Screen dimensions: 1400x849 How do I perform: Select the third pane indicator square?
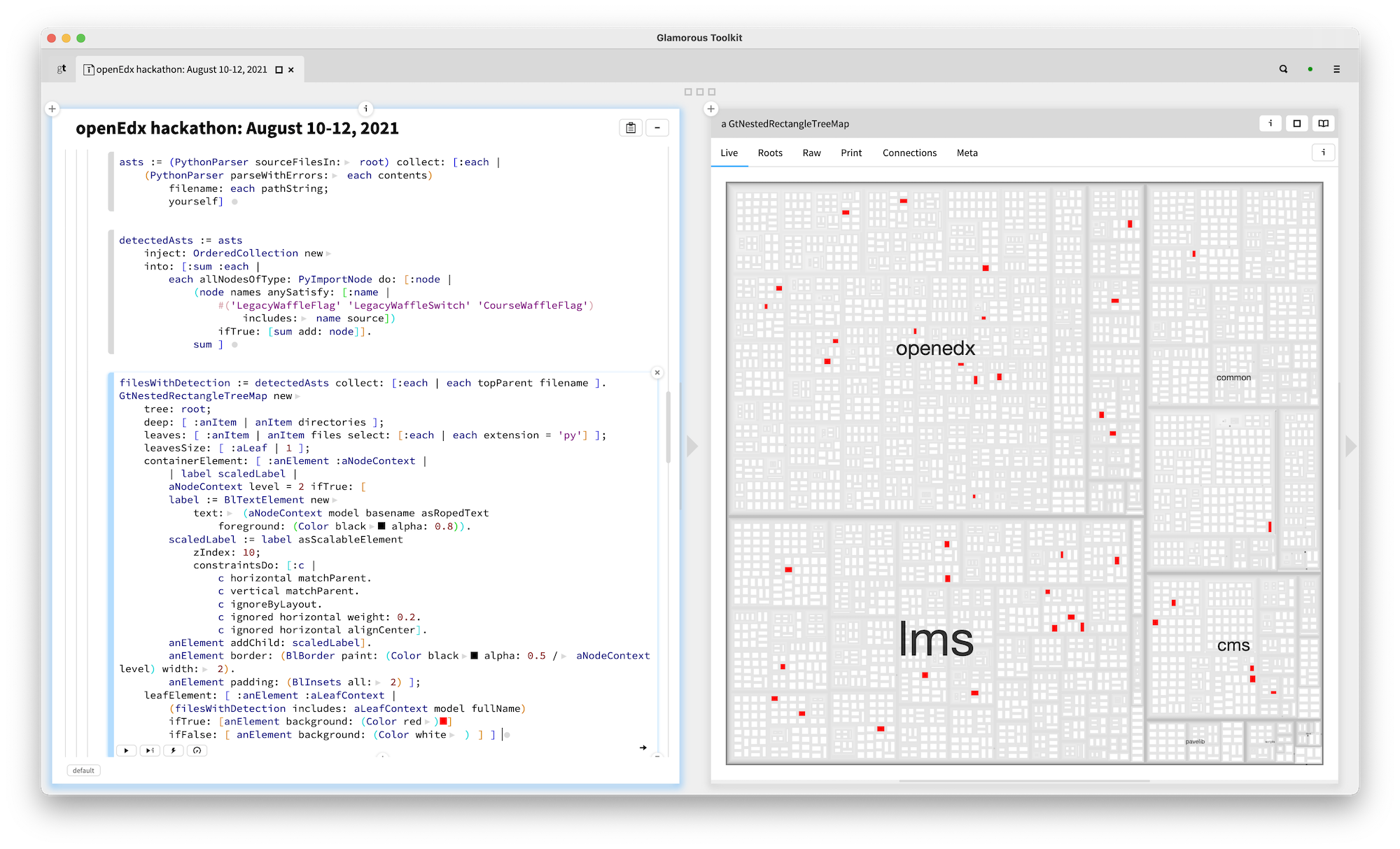(x=712, y=92)
